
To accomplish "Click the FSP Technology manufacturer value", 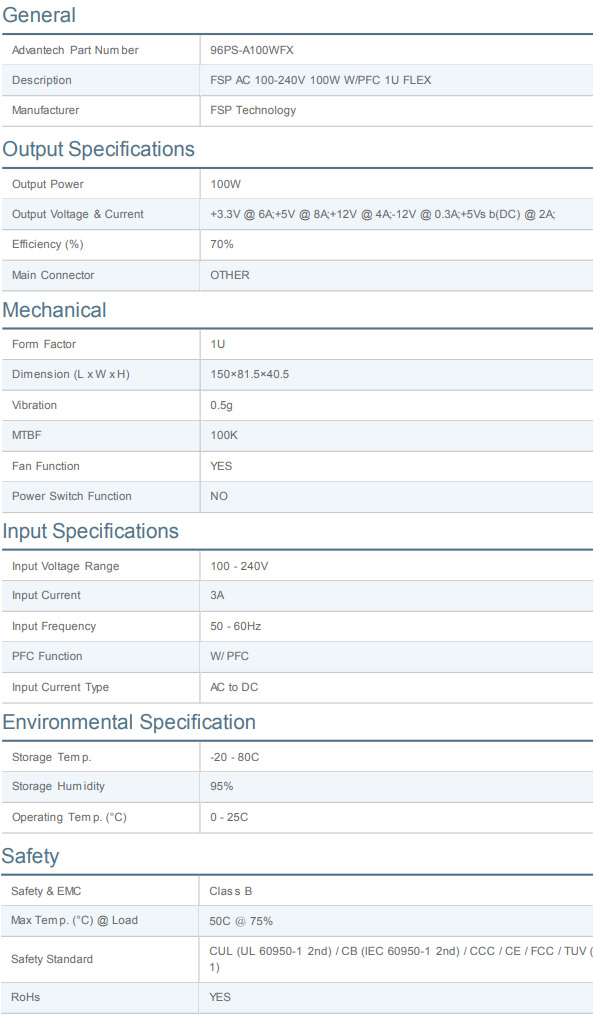I will pyautogui.click(x=253, y=111).
